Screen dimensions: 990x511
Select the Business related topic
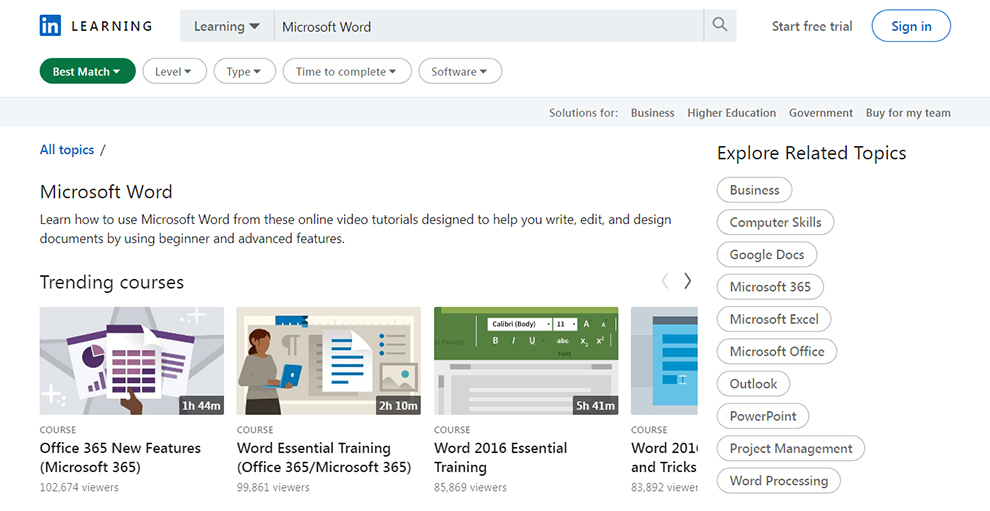pos(754,190)
